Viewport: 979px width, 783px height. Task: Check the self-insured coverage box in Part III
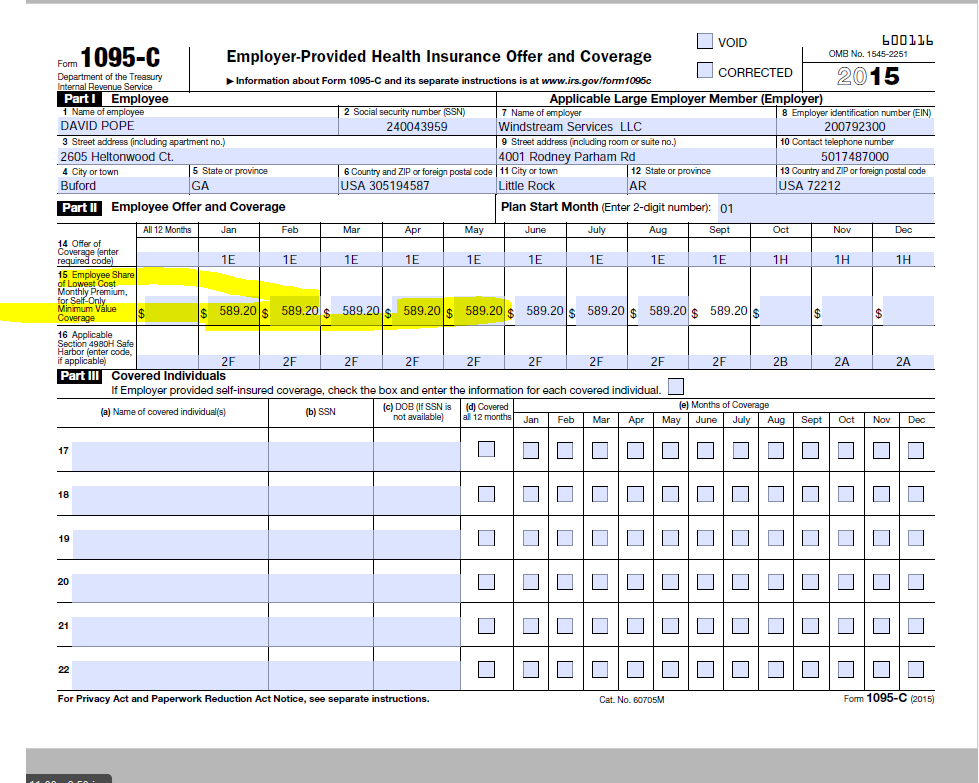point(676,386)
